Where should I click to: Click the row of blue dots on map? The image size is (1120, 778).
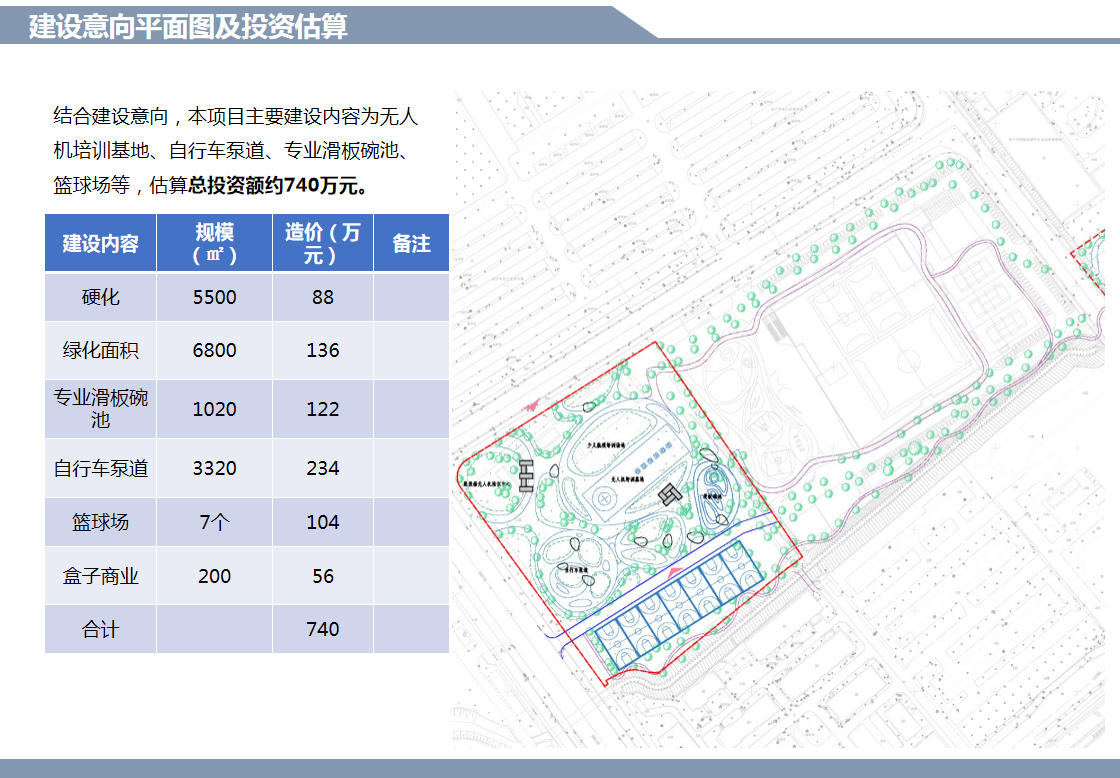pos(655,455)
